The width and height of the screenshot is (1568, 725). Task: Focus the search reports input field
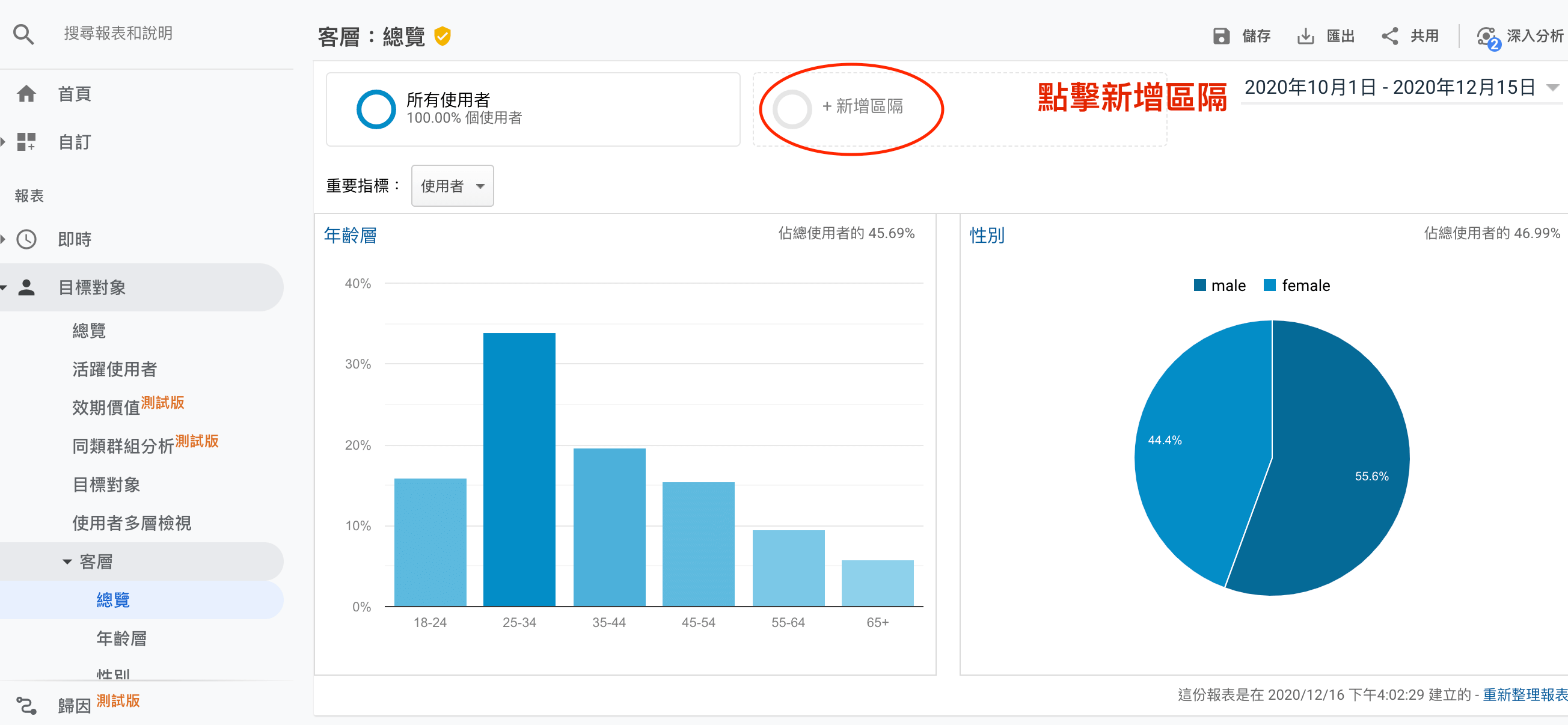click(118, 34)
